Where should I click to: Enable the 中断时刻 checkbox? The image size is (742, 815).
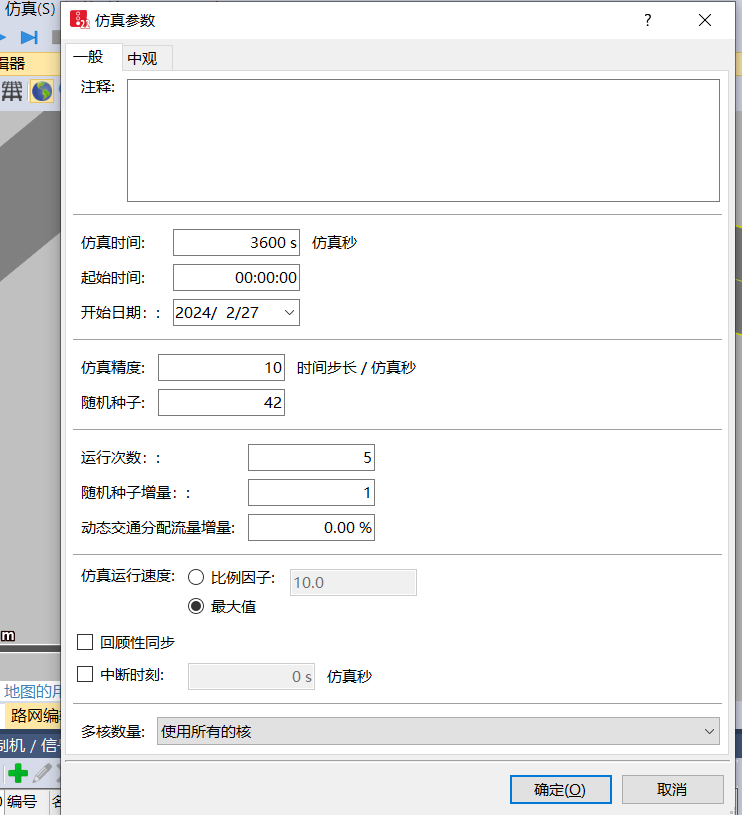pos(85,675)
